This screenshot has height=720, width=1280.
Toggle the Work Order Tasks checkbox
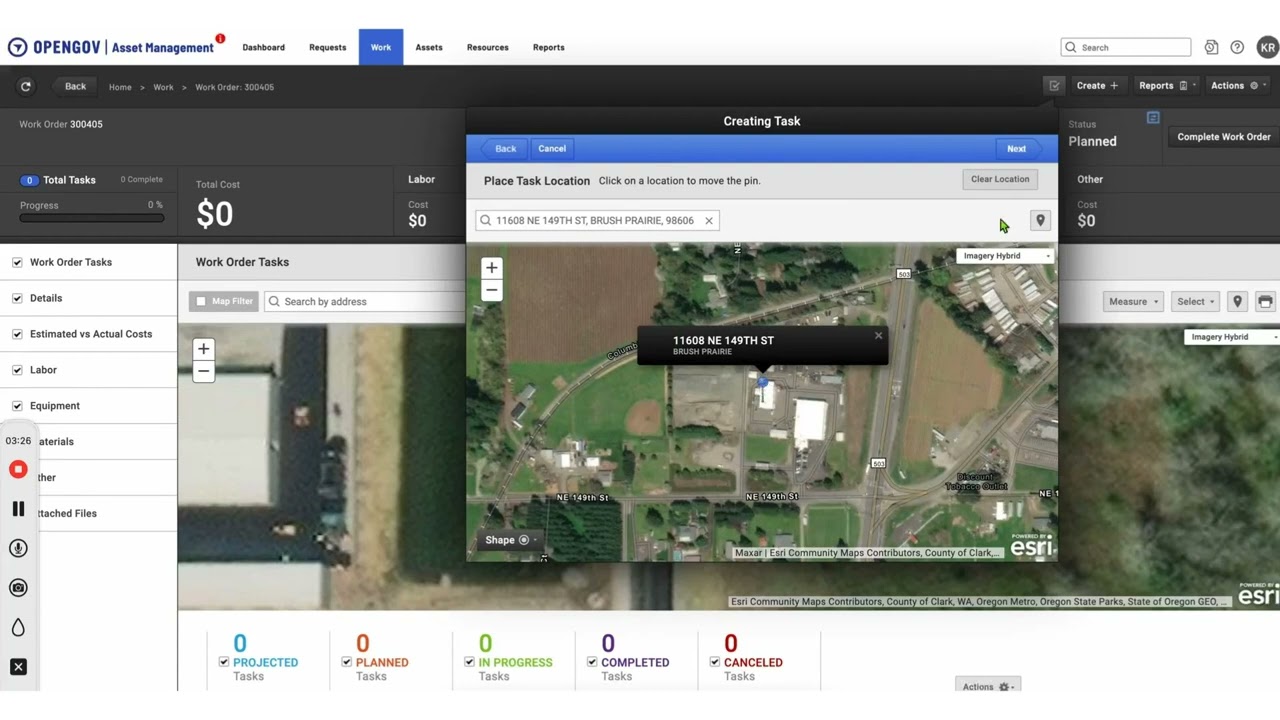pos(17,262)
